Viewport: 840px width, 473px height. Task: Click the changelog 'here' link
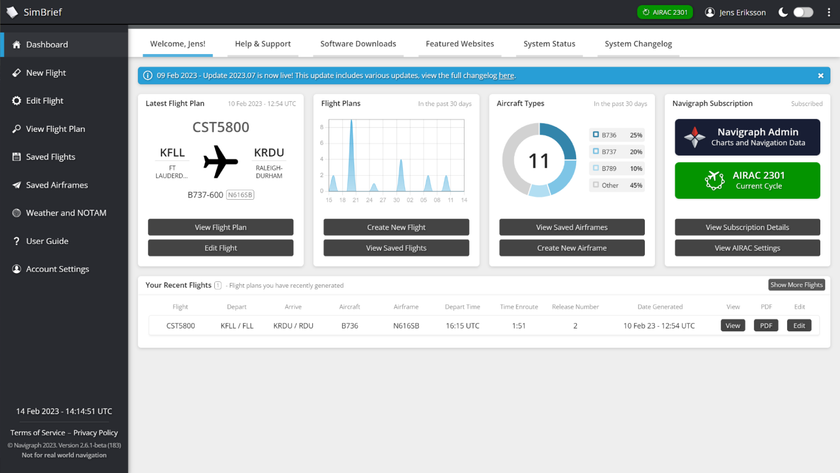coord(506,76)
